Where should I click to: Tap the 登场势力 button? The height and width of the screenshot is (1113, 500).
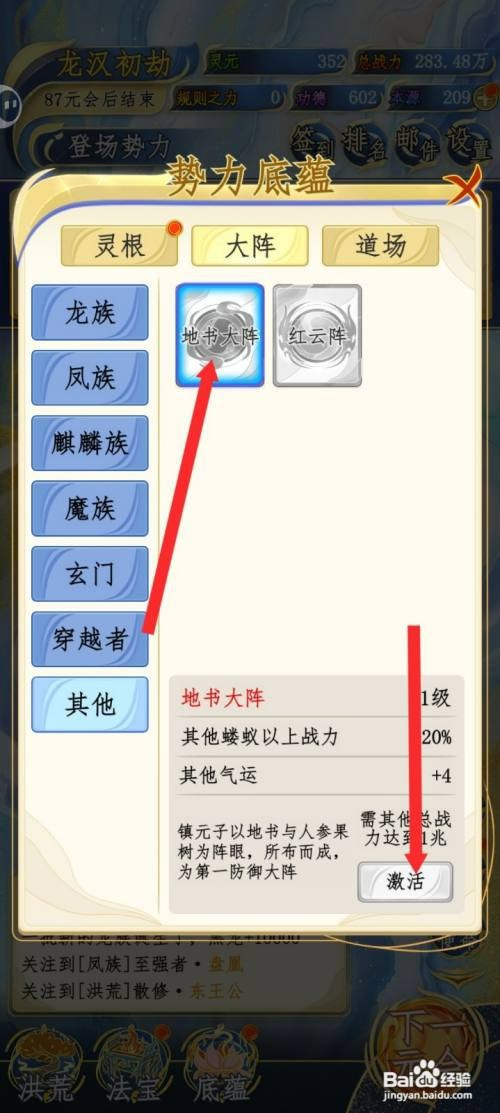click(x=107, y=146)
